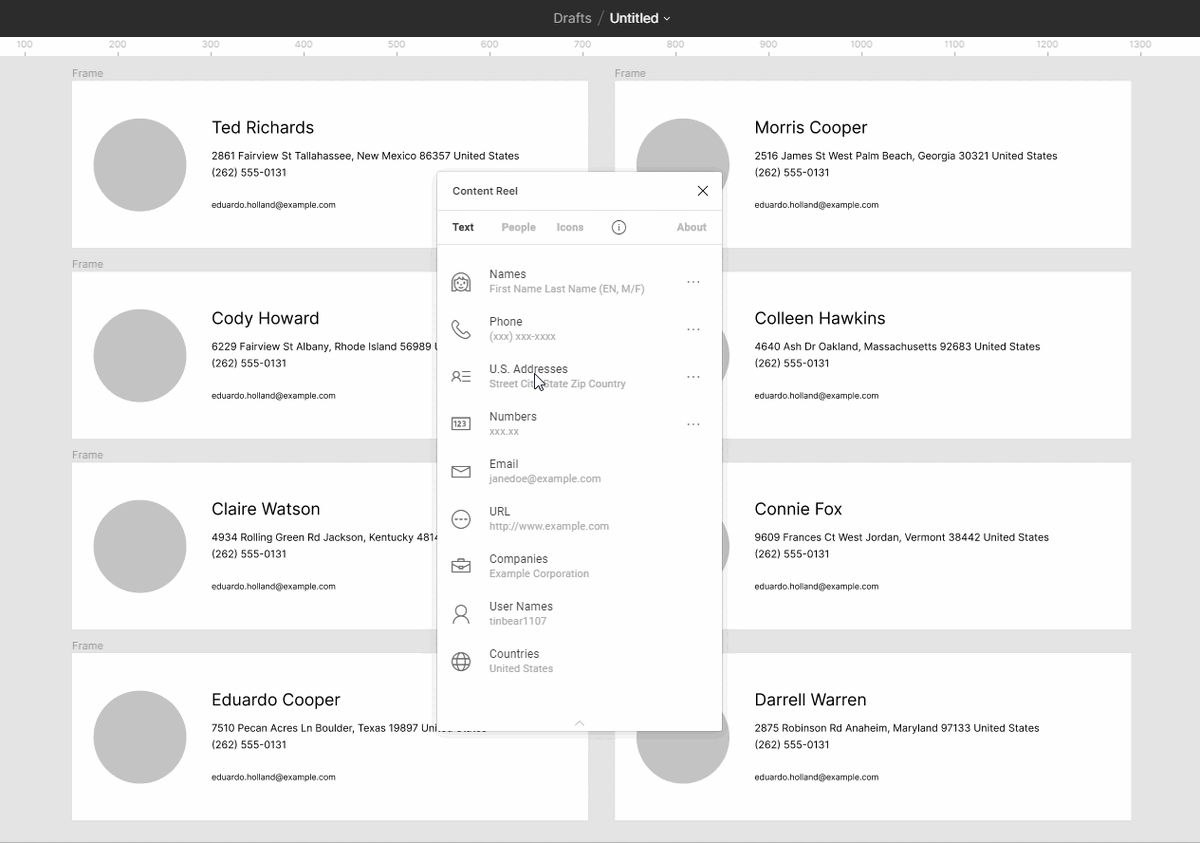Select the phone number under Claire Watson
Image resolution: width=1200 pixels, height=843 pixels.
(x=249, y=554)
